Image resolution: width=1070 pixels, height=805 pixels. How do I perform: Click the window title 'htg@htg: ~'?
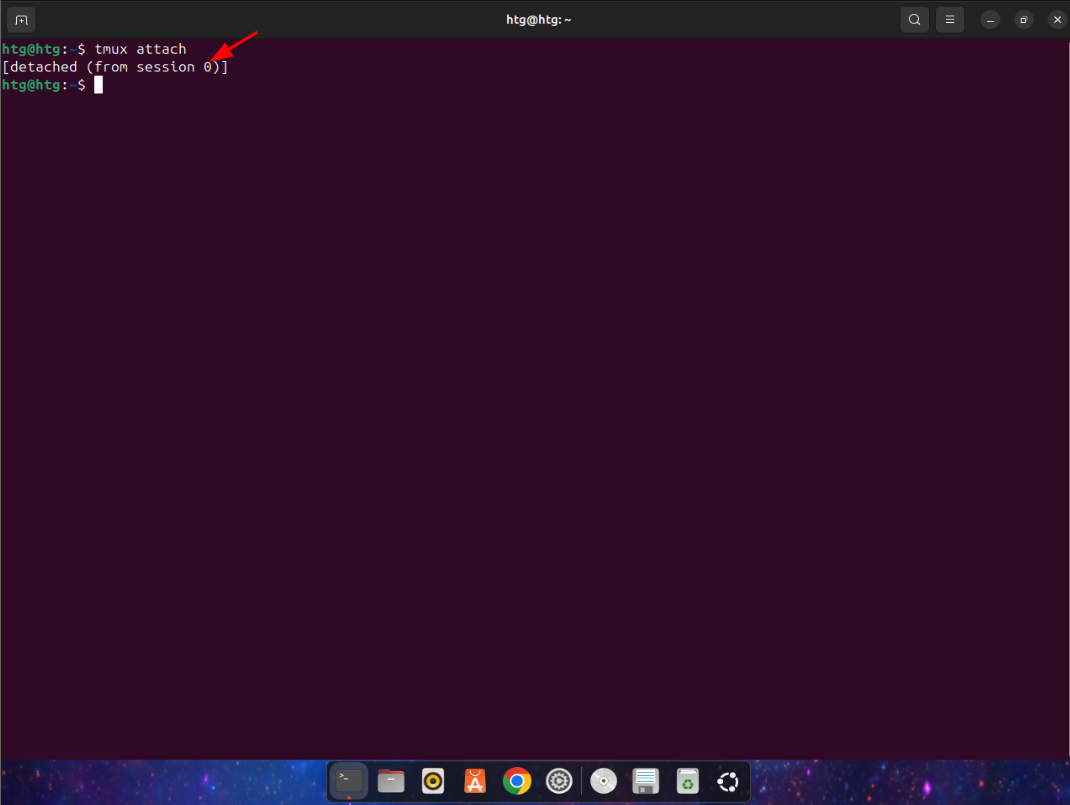click(538, 20)
